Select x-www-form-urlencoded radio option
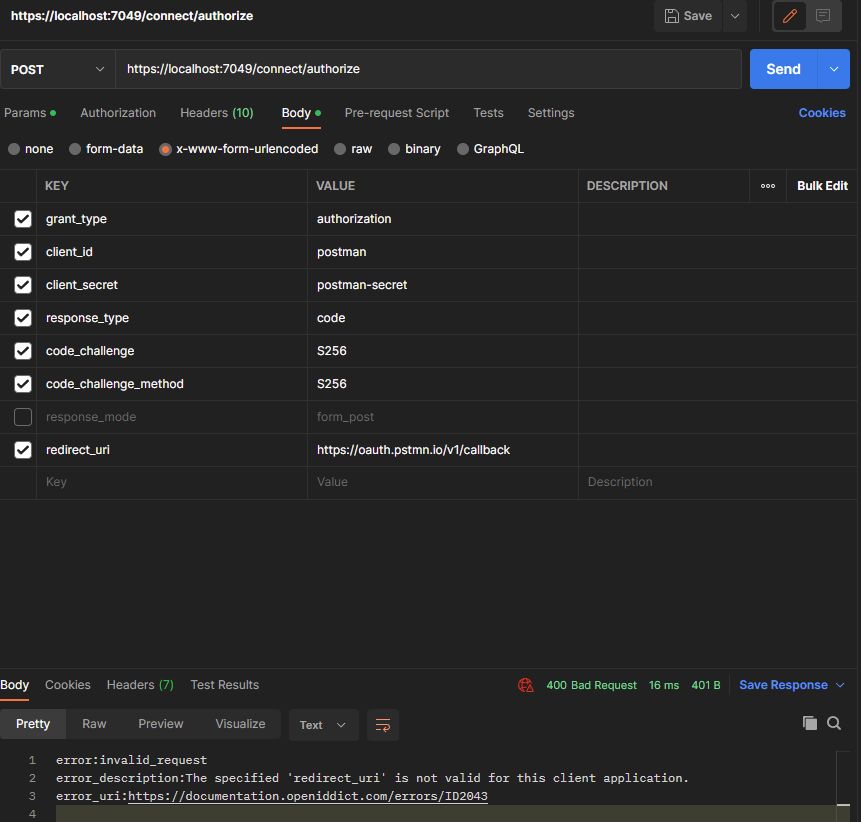 pyautogui.click(x=165, y=149)
